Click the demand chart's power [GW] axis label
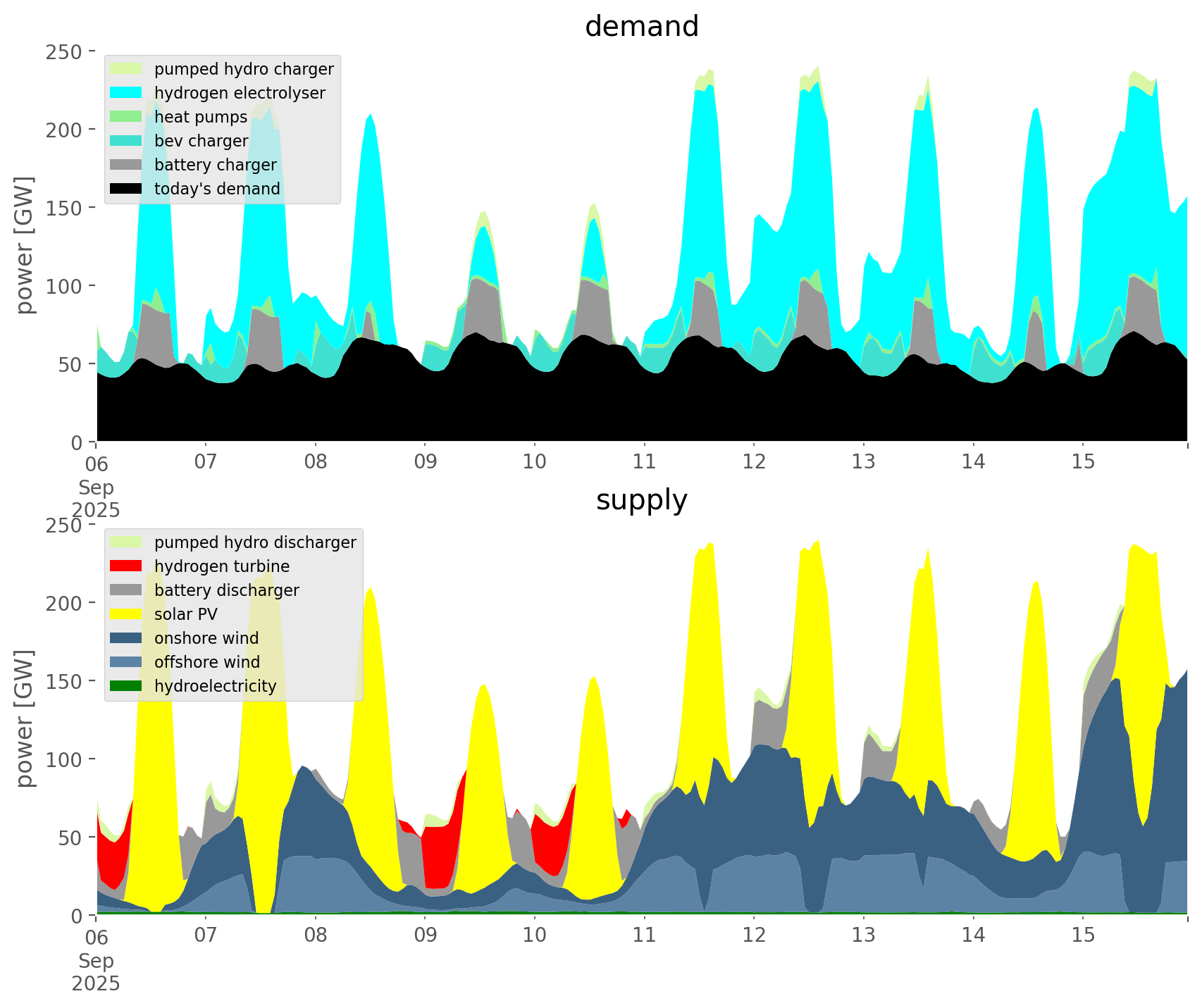 (25, 245)
